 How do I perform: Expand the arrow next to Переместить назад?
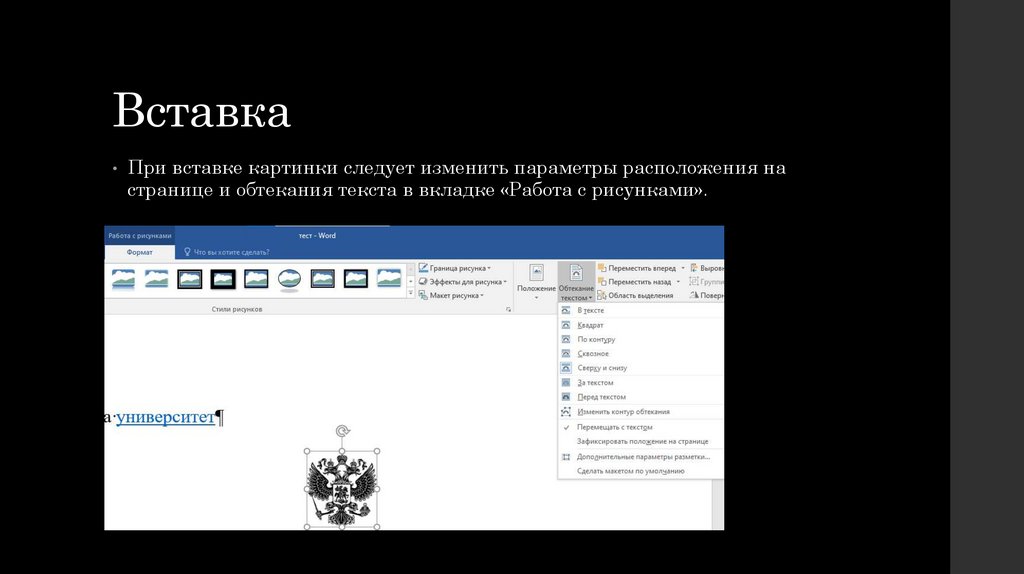pyautogui.click(x=678, y=281)
